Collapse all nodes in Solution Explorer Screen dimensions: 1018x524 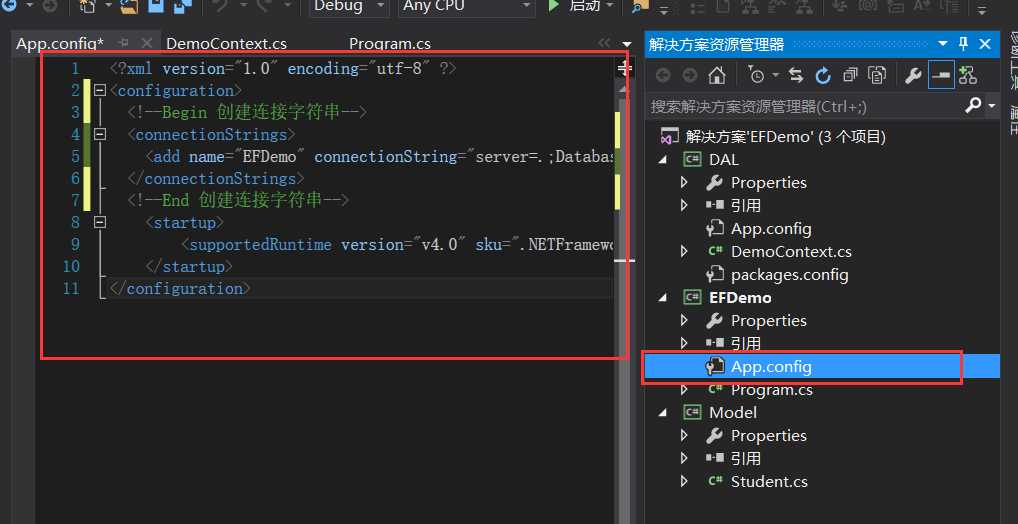coord(850,75)
